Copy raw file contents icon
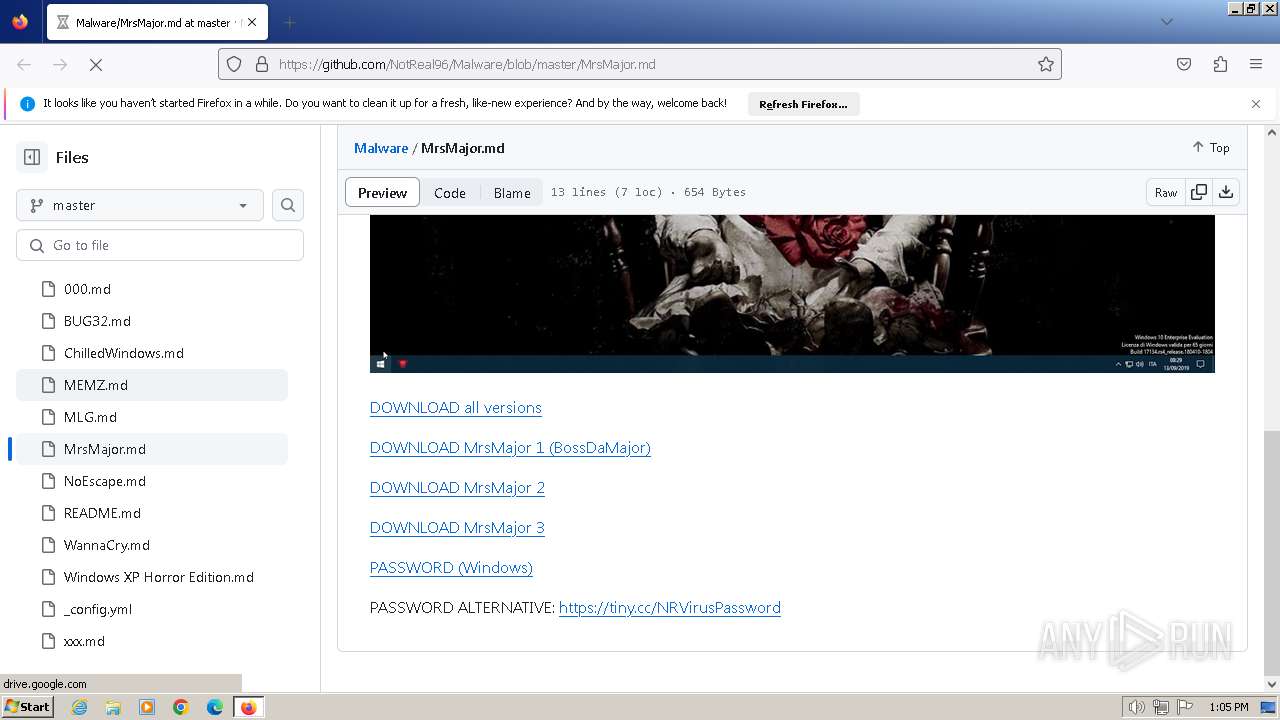The image size is (1280, 720). click(x=1199, y=192)
